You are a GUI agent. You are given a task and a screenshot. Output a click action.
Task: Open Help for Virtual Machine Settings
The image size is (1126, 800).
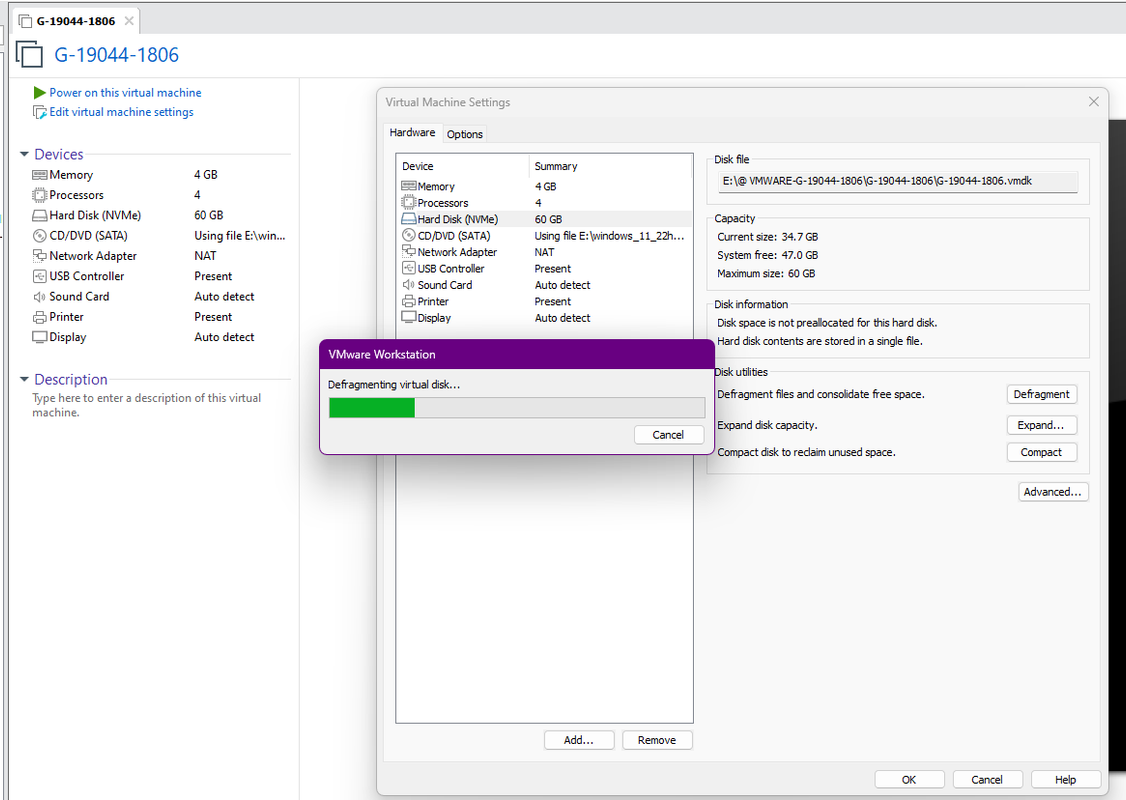click(x=1066, y=780)
